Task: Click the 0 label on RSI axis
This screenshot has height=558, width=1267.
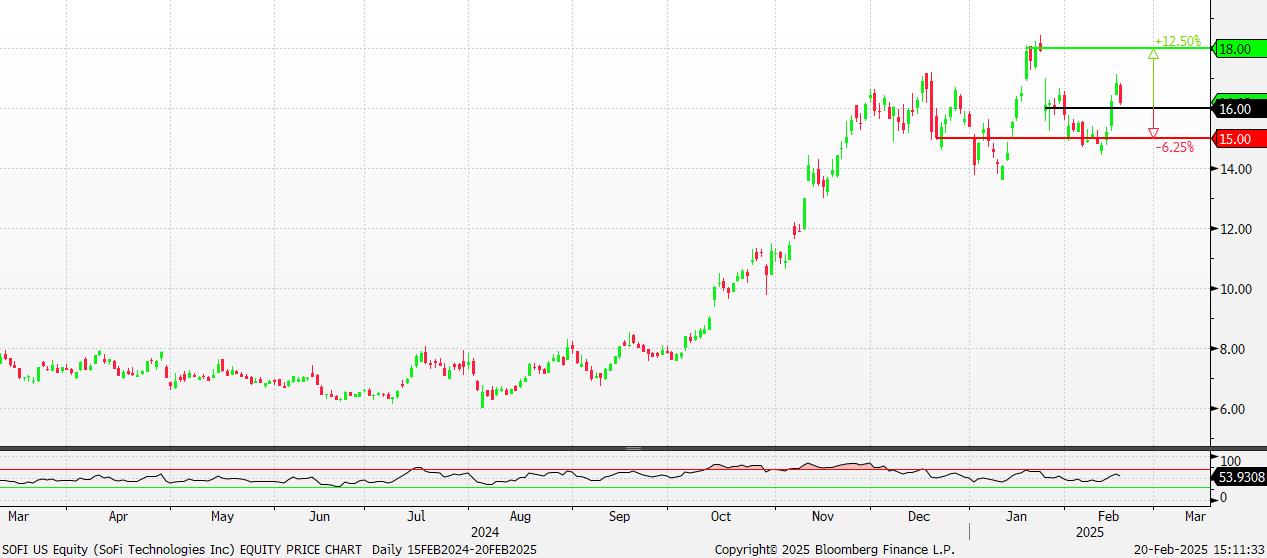Action: click(x=1222, y=497)
